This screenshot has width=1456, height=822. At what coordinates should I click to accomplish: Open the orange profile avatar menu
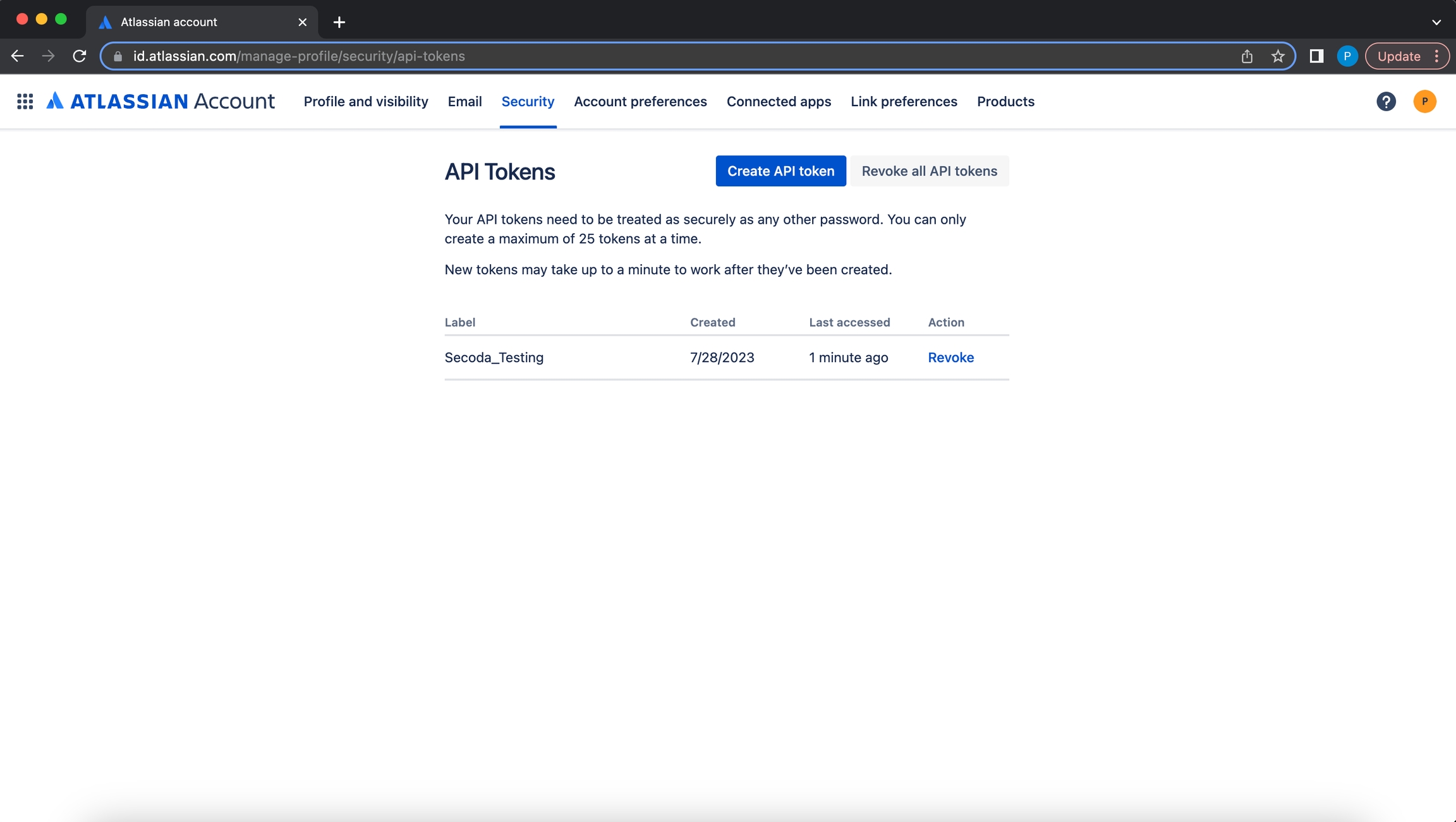click(x=1424, y=101)
